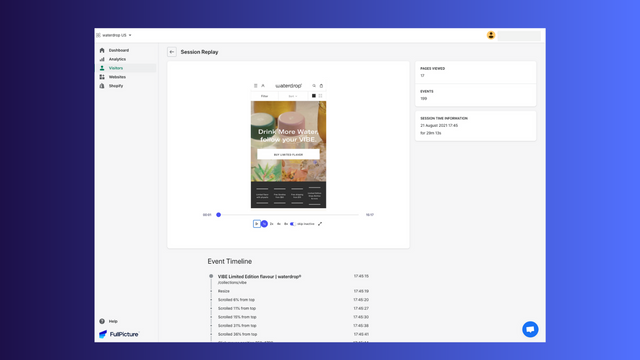Click the Help question mark icon
The image size is (640, 360).
[x=102, y=321]
